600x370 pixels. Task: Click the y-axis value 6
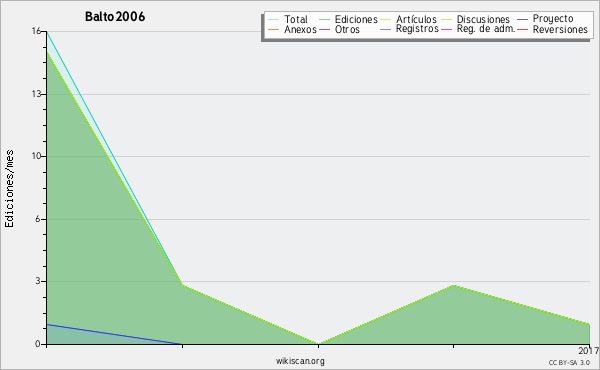pyautogui.click(x=38, y=219)
